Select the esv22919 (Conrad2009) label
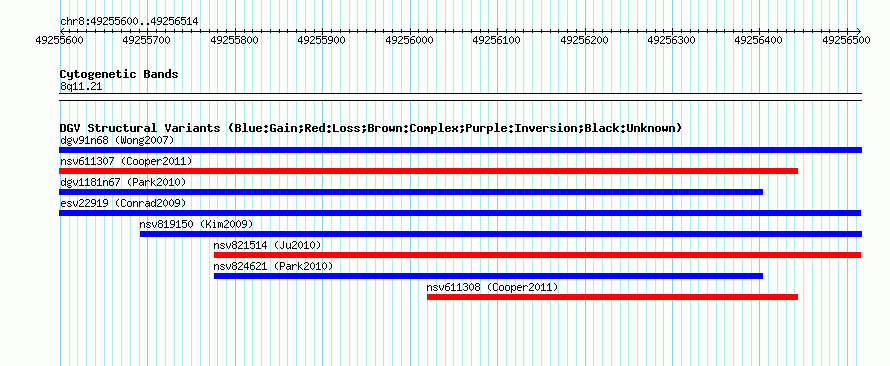Image resolution: width=890 pixels, height=366 pixels. pyautogui.click(x=123, y=203)
